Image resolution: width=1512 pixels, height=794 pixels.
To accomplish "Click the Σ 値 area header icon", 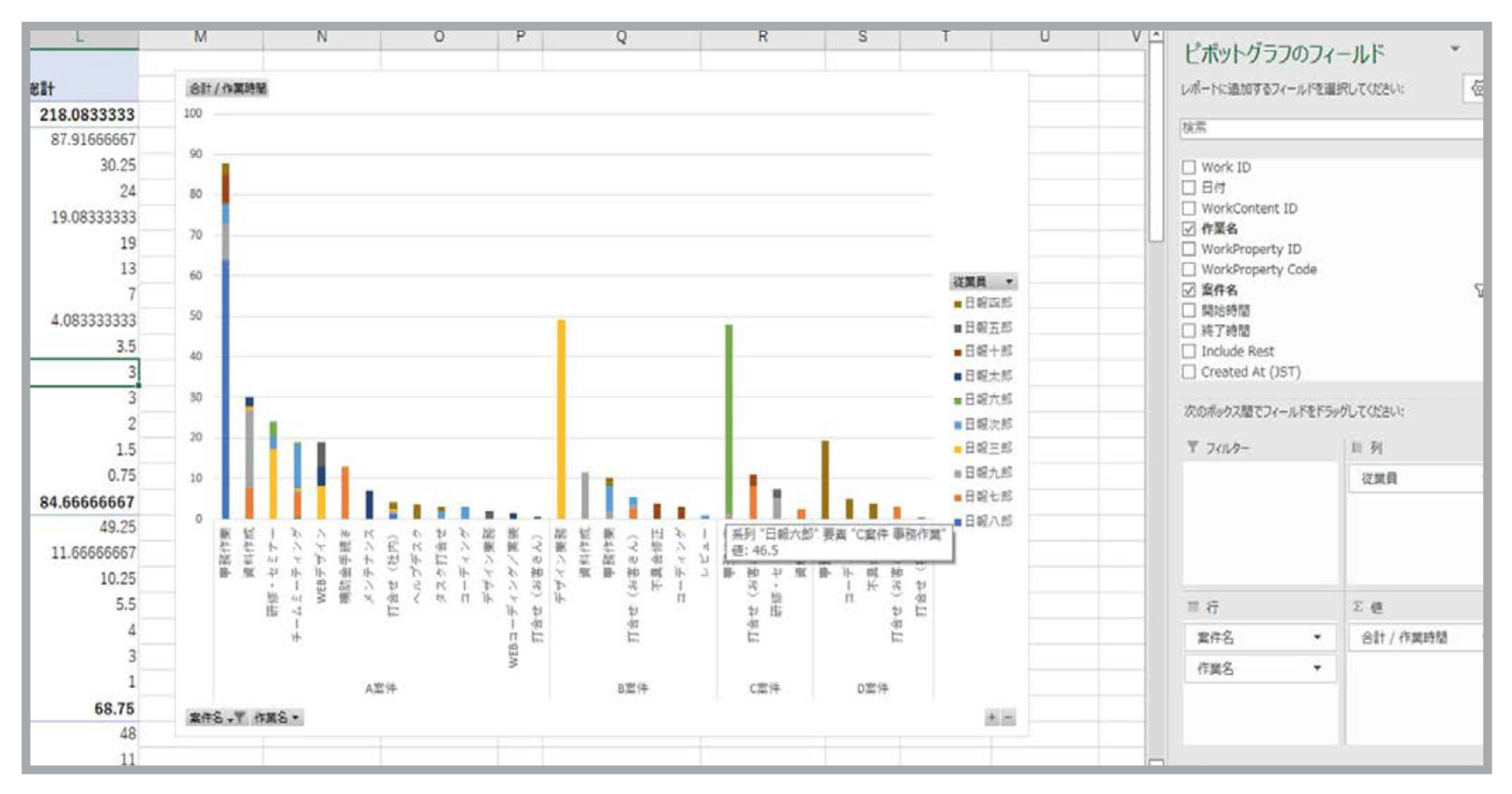I will click(1358, 606).
